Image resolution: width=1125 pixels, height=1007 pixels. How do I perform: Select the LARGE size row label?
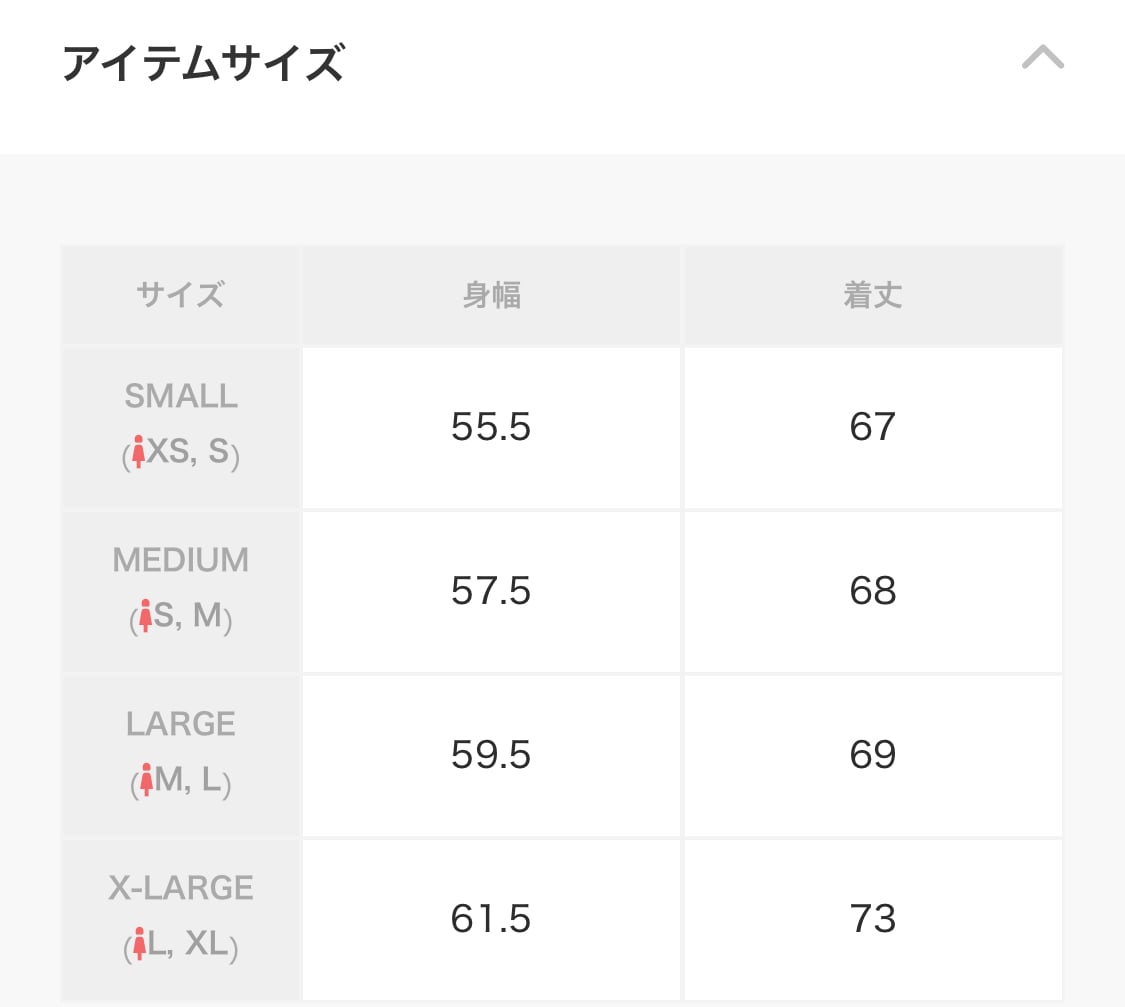point(181,724)
